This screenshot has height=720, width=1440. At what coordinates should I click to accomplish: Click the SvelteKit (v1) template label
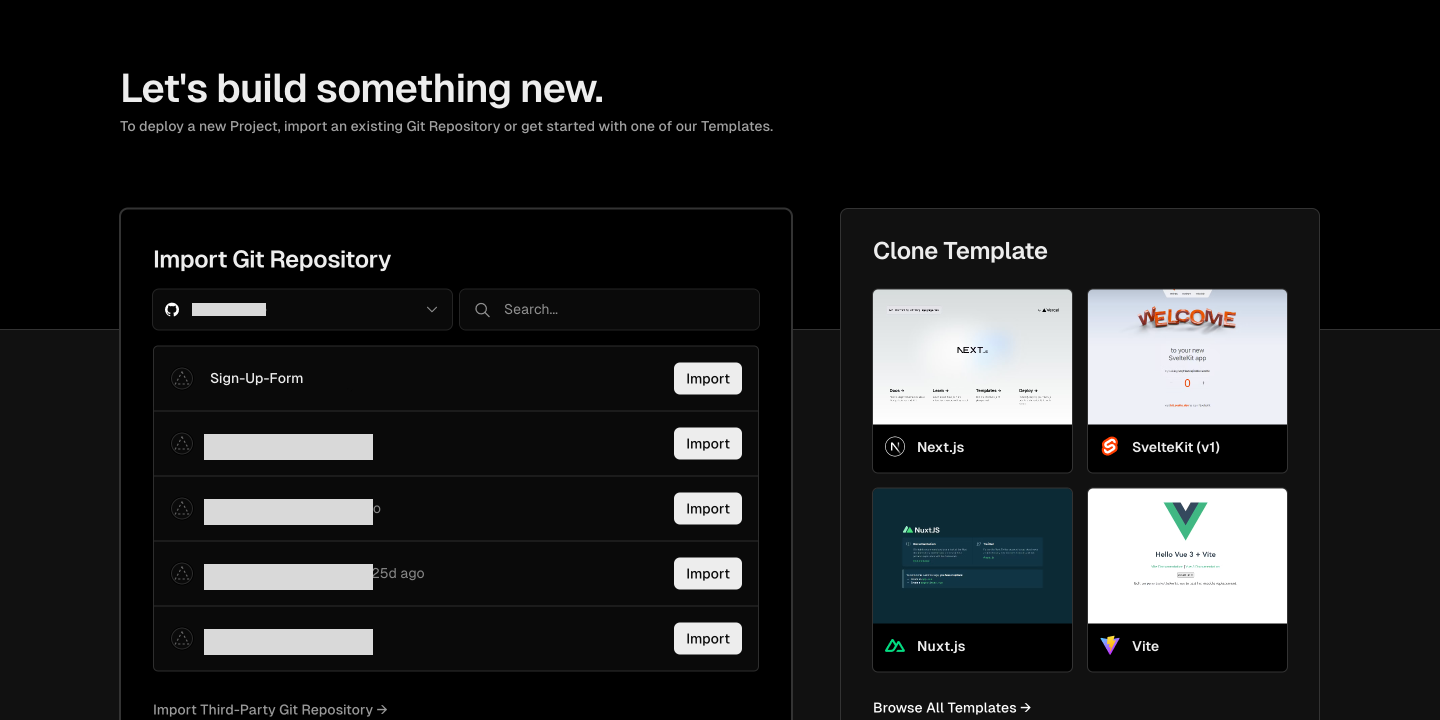pos(1176,447)
